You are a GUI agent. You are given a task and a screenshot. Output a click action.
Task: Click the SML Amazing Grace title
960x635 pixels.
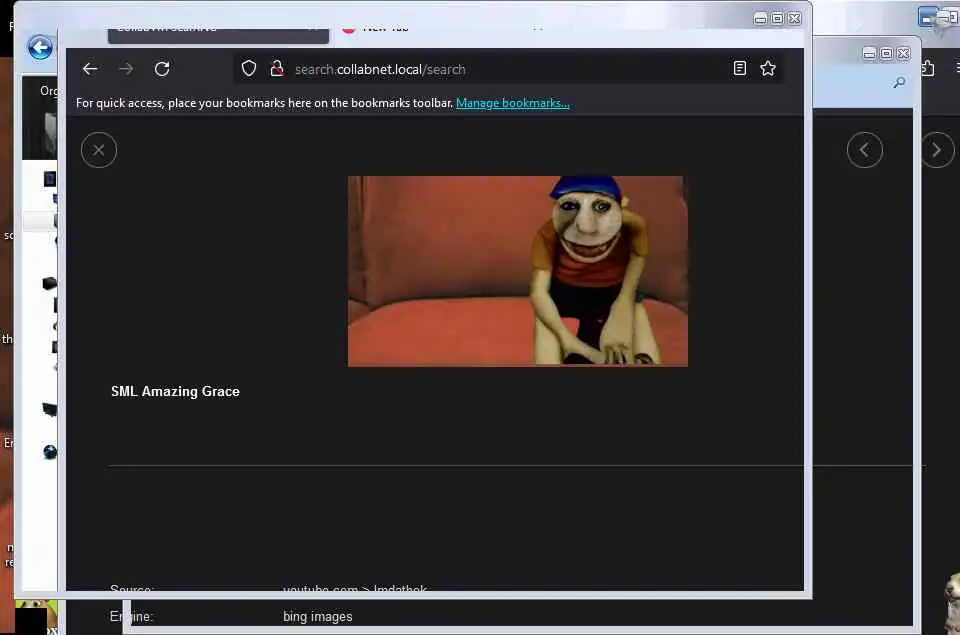176,391
